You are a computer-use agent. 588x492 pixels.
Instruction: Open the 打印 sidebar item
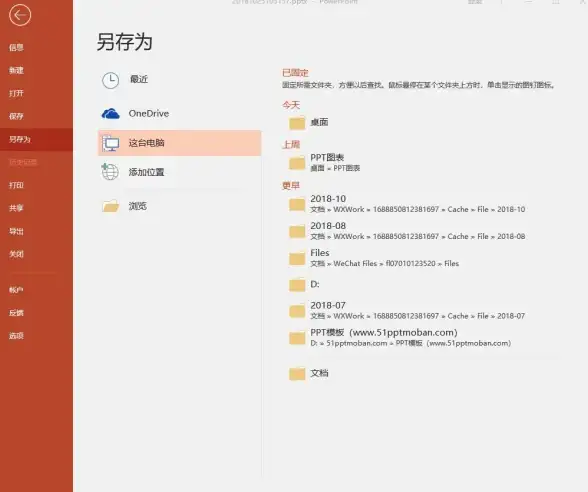tap(16, 185)
